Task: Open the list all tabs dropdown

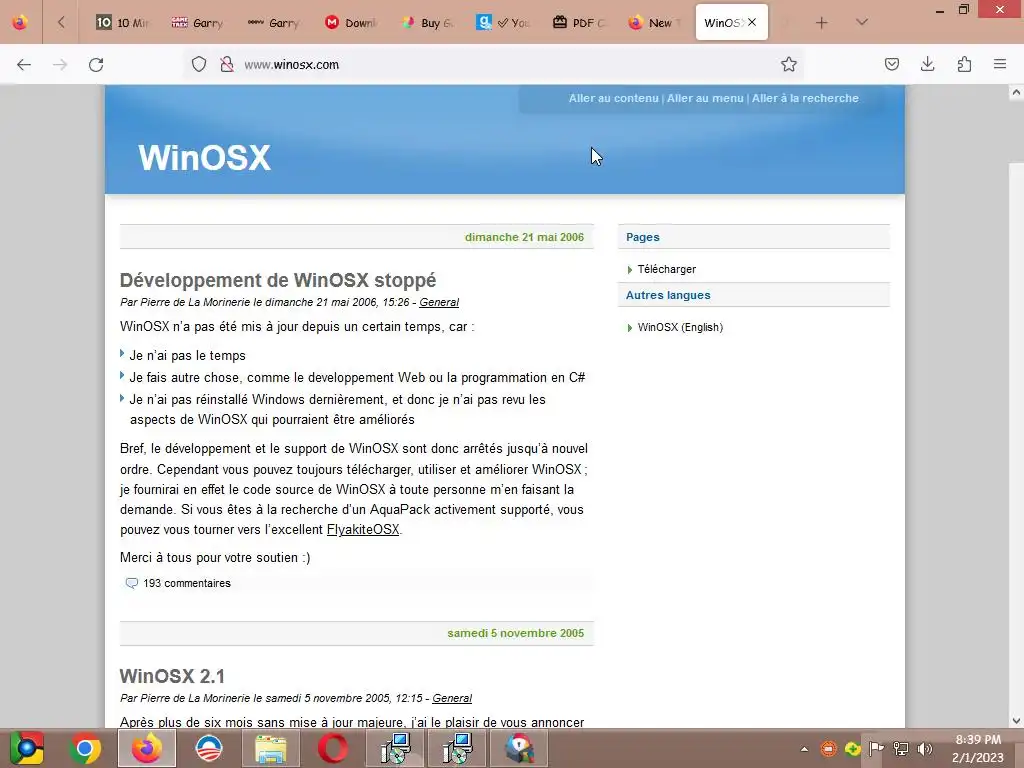Action: [x=862, y=22]
